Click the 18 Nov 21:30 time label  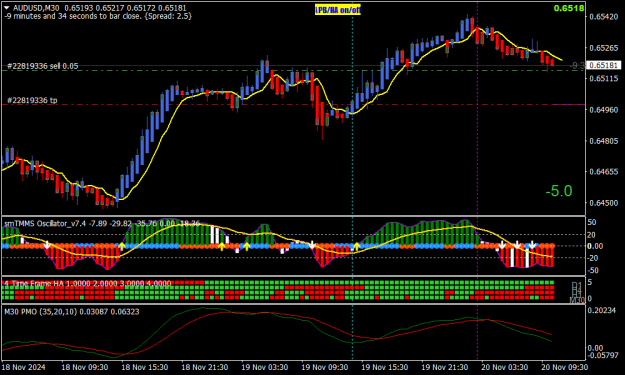(x=205, y=367)
